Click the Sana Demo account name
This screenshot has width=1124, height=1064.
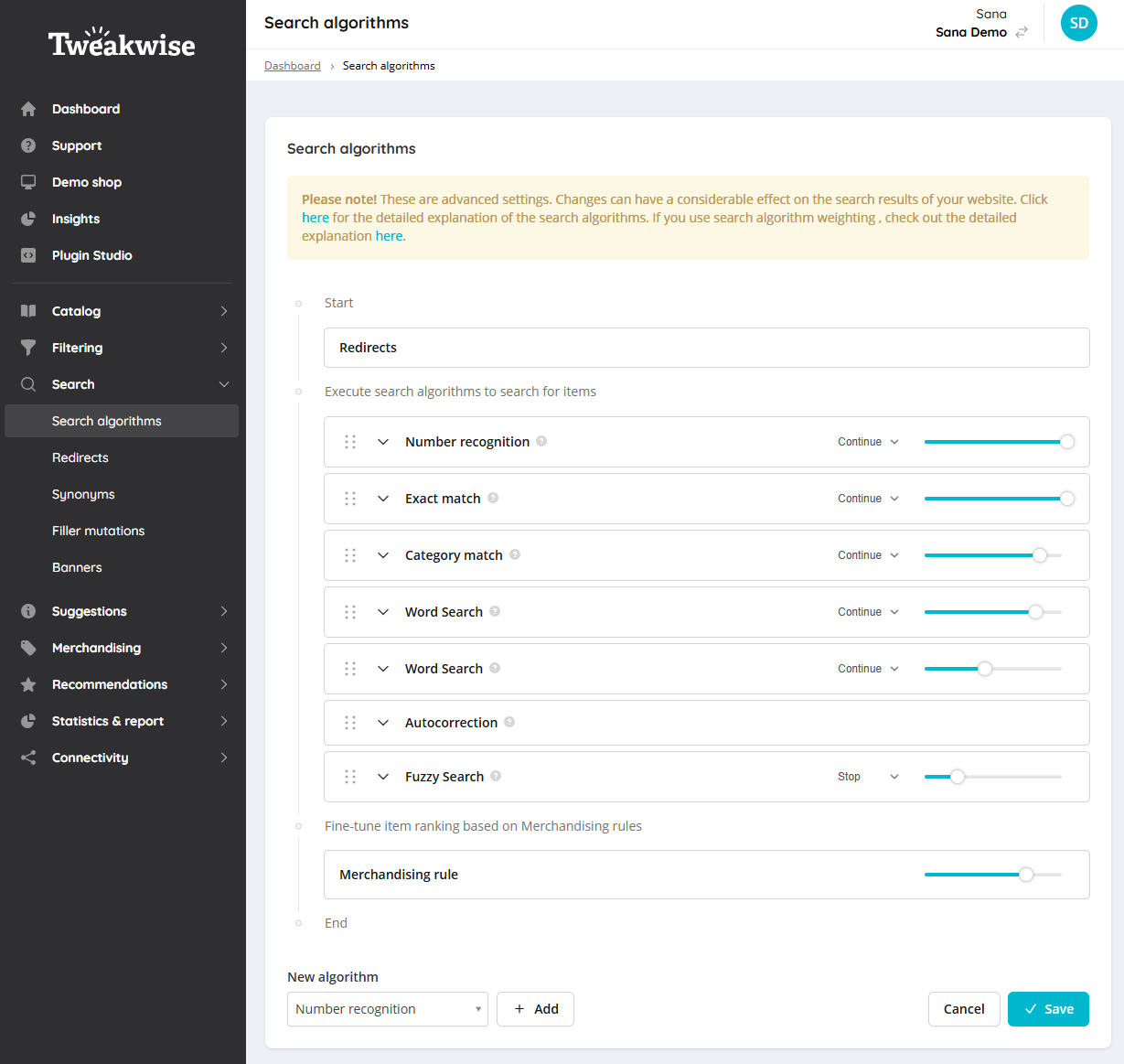click(971, 32)
